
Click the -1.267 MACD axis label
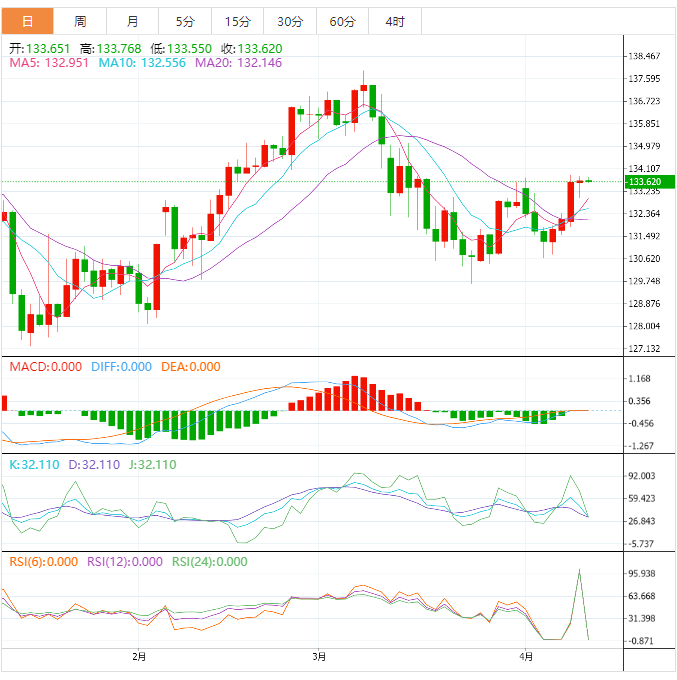[x=641, y=446]
